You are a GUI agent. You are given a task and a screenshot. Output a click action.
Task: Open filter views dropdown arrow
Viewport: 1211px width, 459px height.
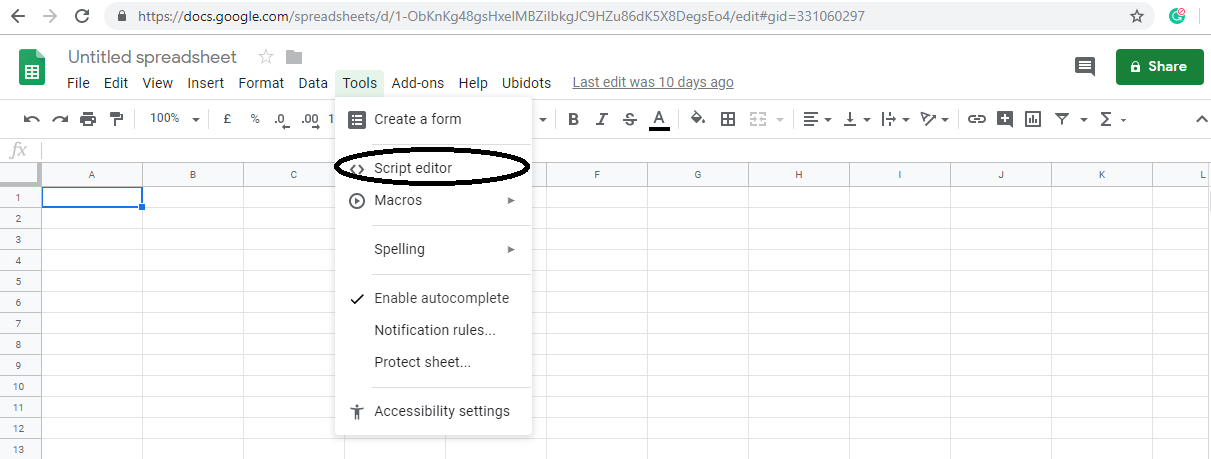pos(1083,120)
